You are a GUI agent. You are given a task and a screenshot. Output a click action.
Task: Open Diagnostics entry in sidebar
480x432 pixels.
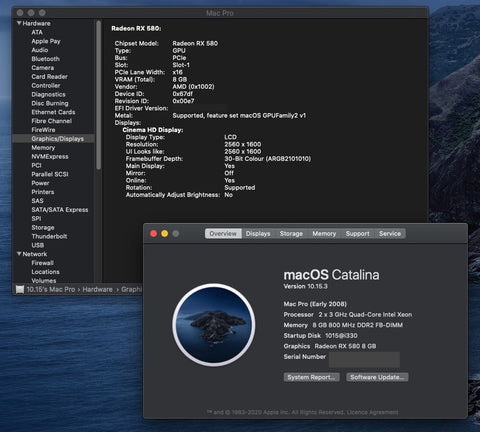click(x=49, y=94)
